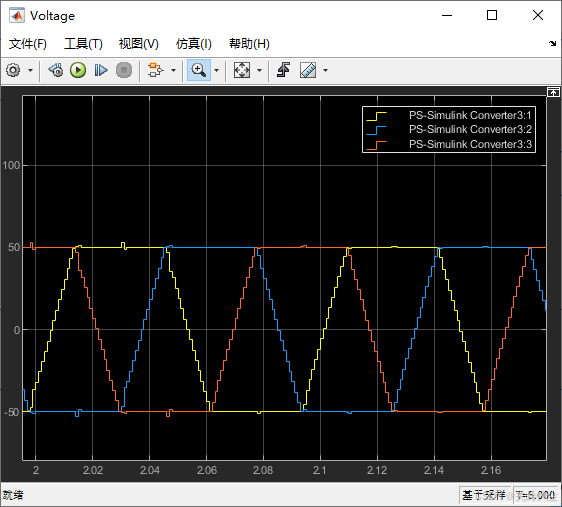
Task: Maximize the Voltage scope window
Action: tap(492, 15)
